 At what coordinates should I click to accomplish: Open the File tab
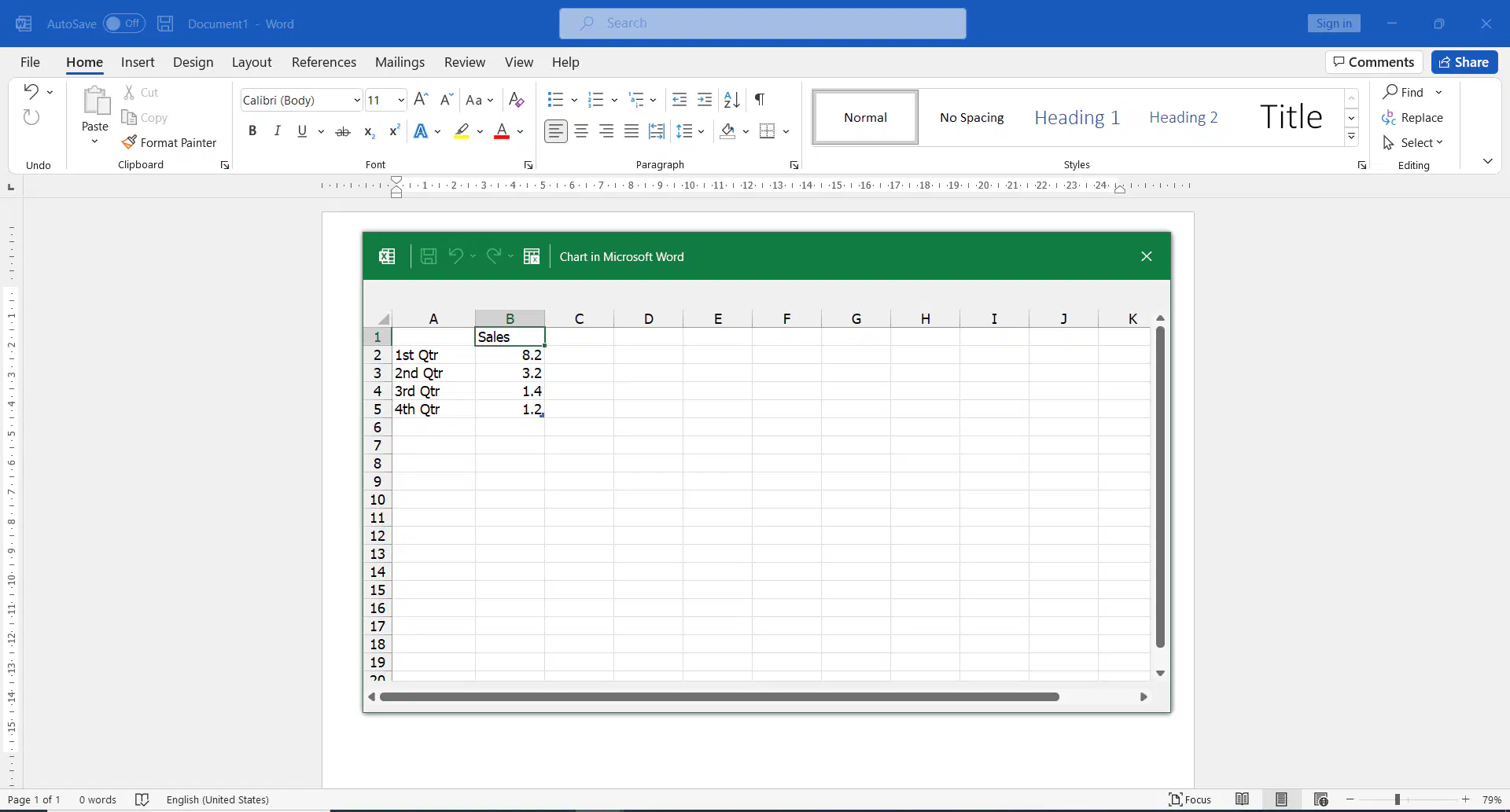(x=30, y=62)
